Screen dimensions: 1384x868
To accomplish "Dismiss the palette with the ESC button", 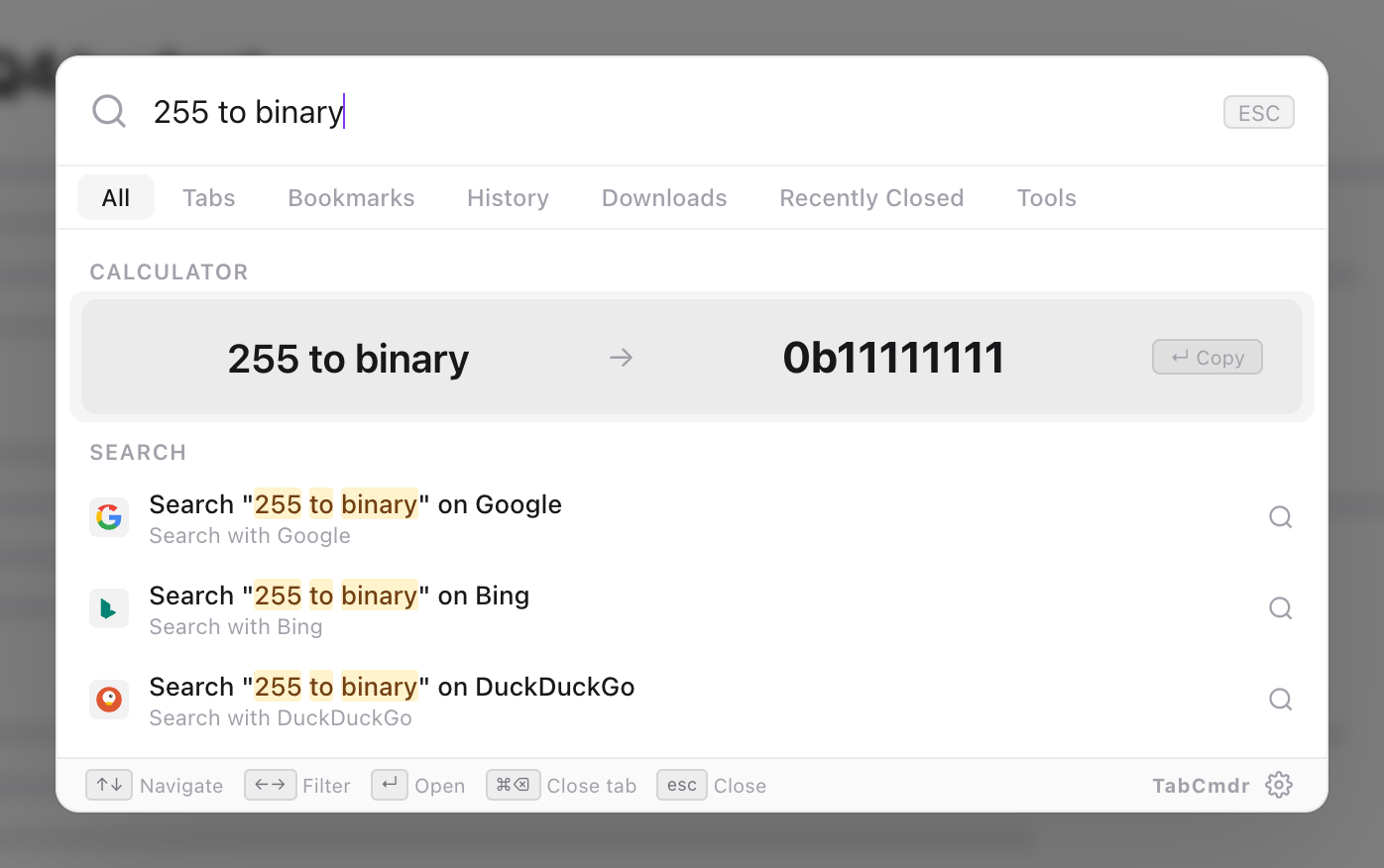I will [1259, 112].
